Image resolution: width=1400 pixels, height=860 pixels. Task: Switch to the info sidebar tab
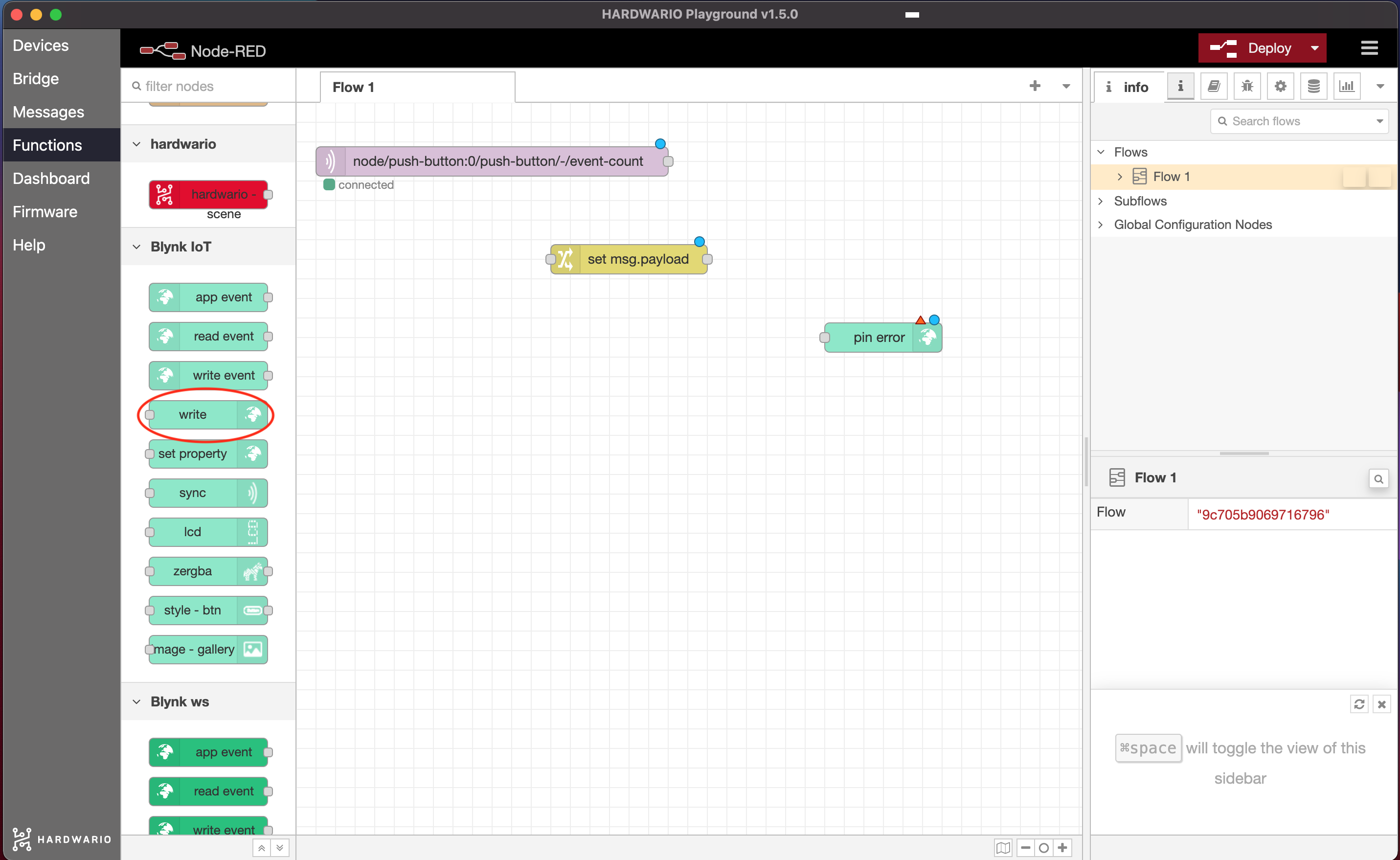pos(1128,87)
